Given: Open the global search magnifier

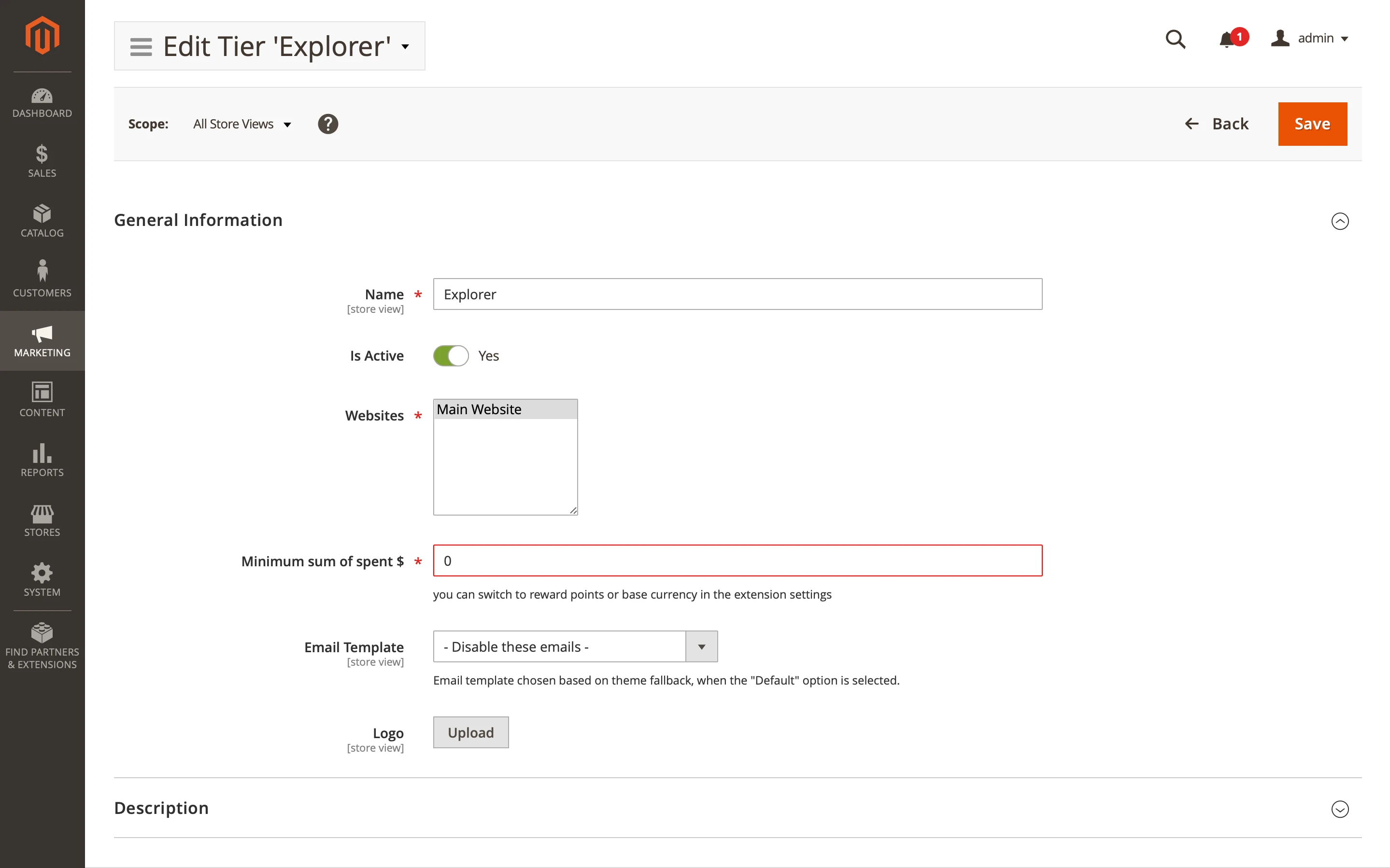Looking at the screenshot, I should point(1175,39).
